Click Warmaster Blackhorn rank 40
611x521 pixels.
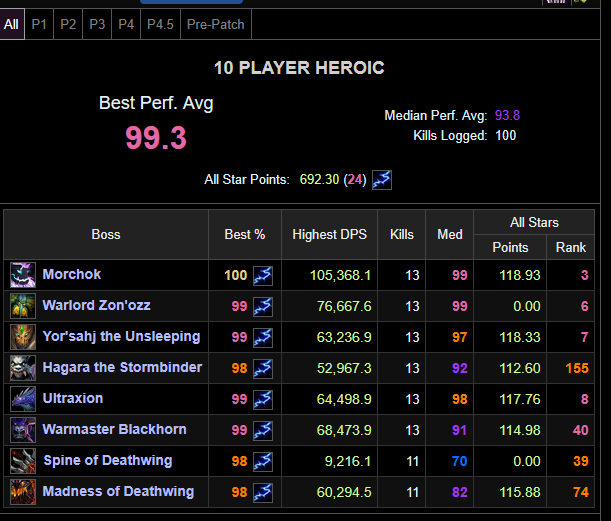(581, 430)
